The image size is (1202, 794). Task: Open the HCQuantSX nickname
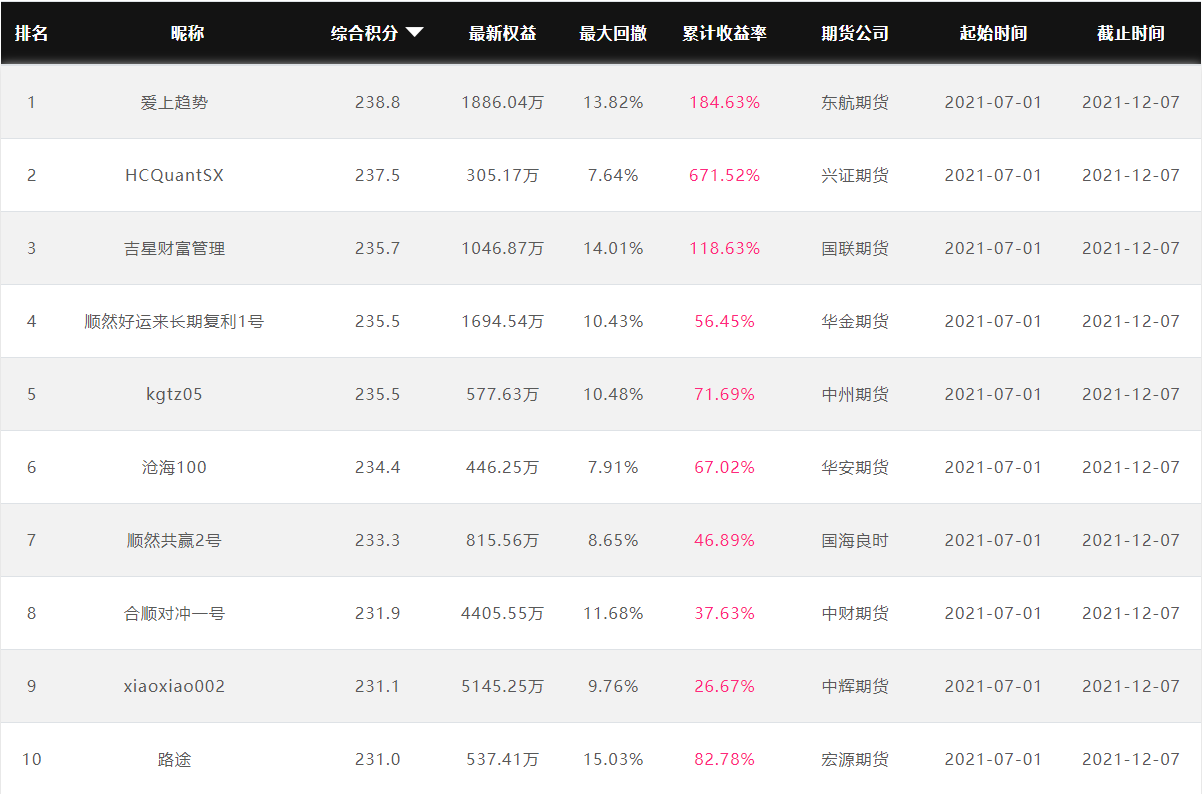pos(174,175)
